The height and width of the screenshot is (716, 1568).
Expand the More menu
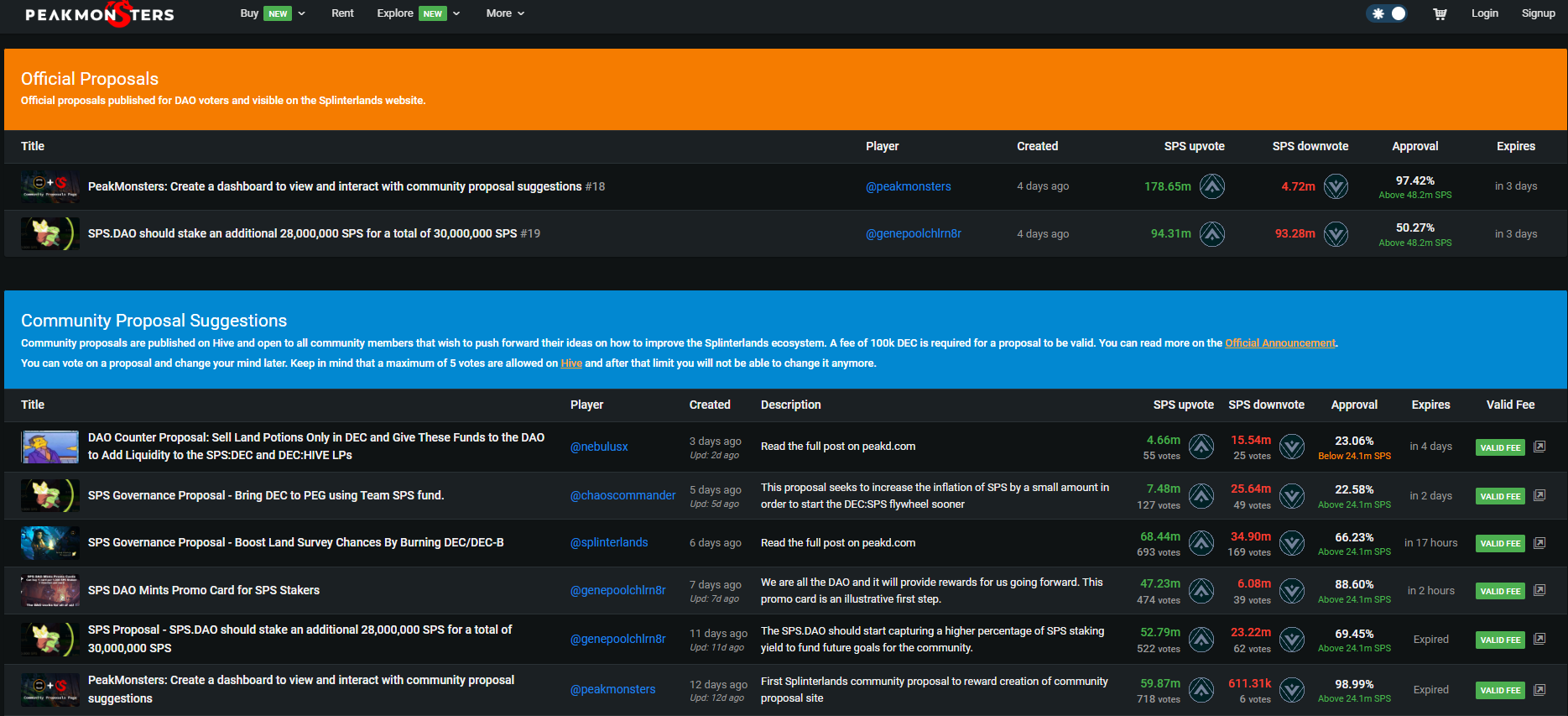pyautogui.click(x=505, y=13)
